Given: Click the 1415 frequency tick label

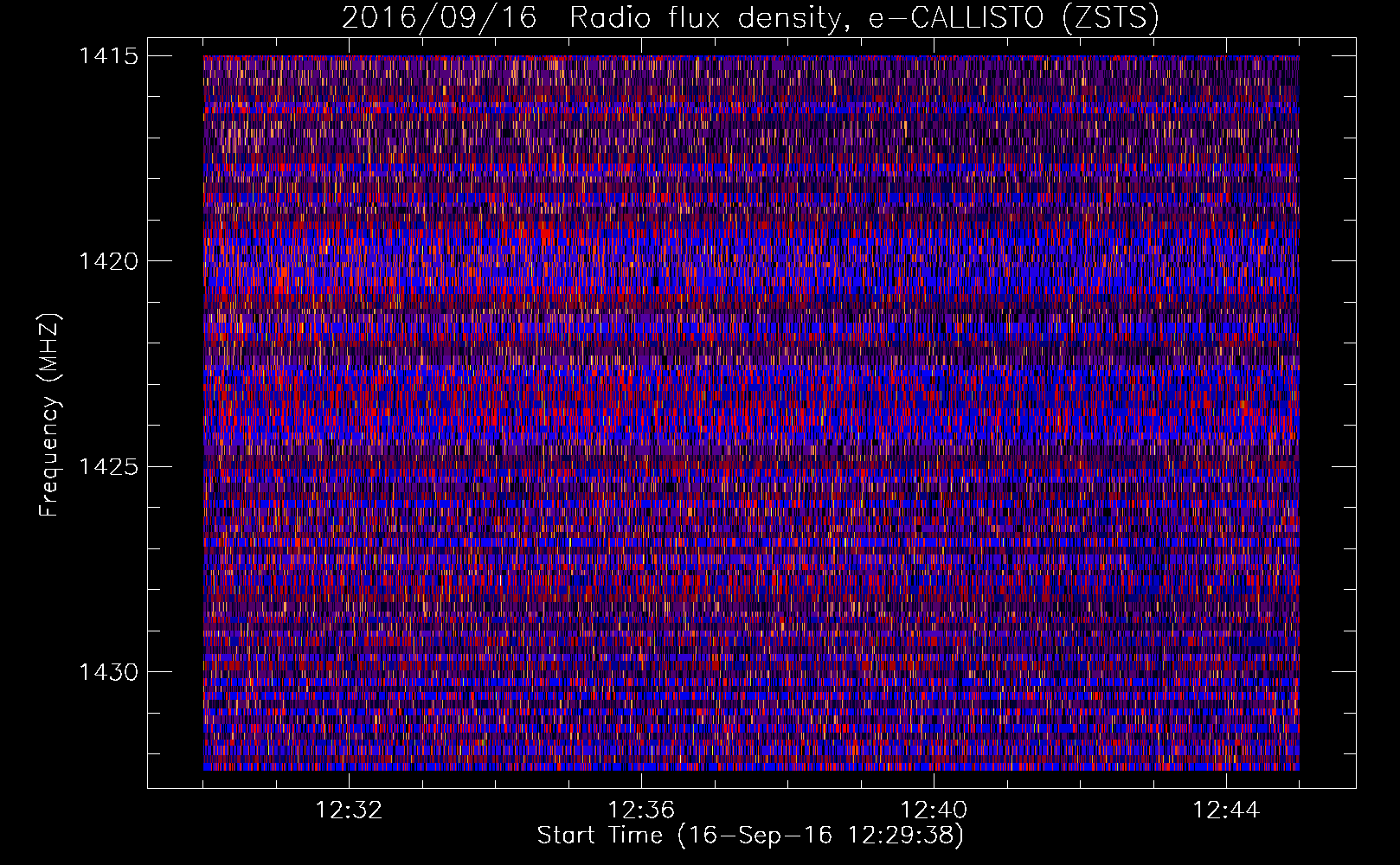Looking at the screenshot, I should (108, 56).
